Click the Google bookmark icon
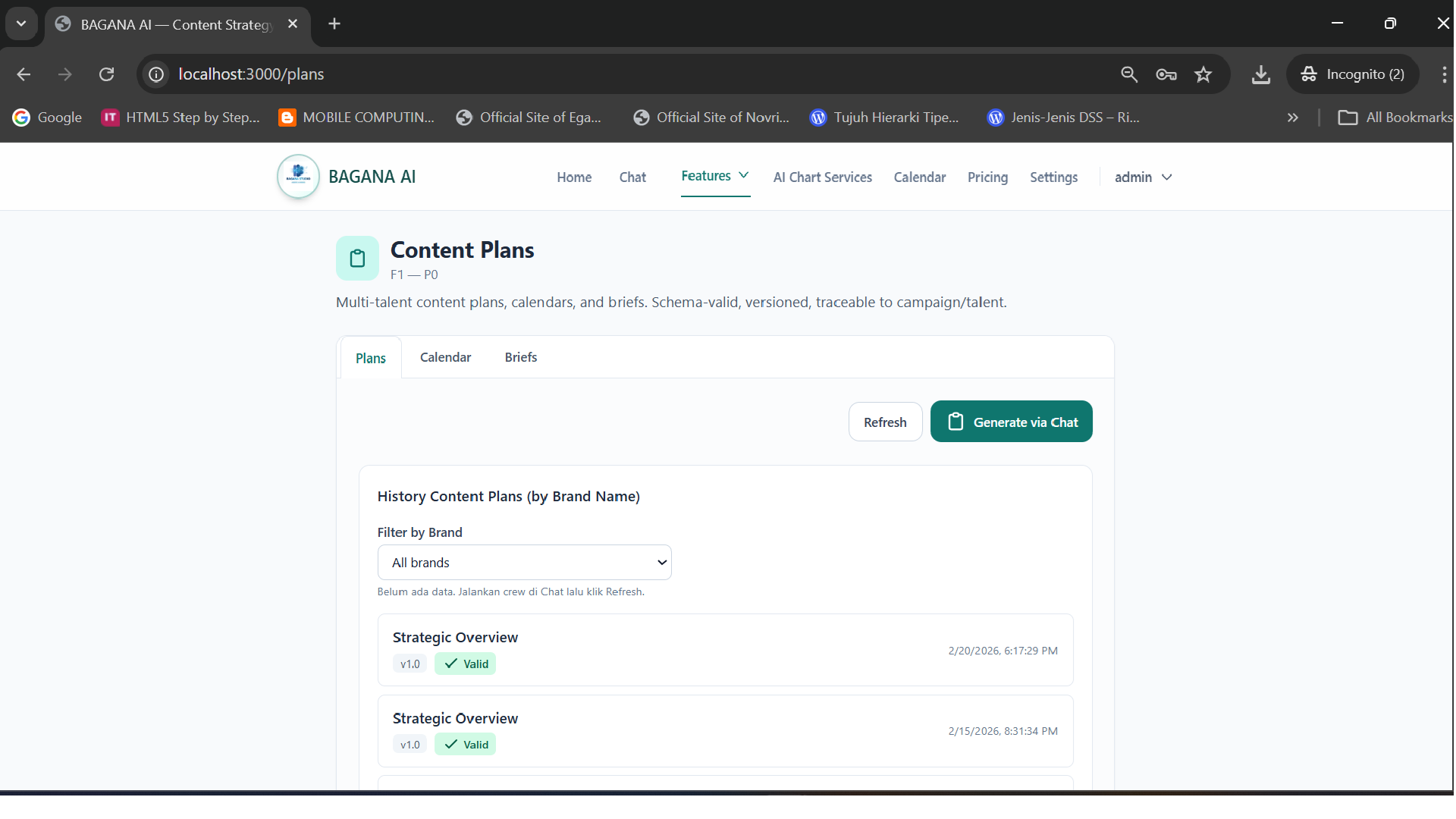Image resolution: width=1456 pixels, height=819 pixels. tap(20, 117)
